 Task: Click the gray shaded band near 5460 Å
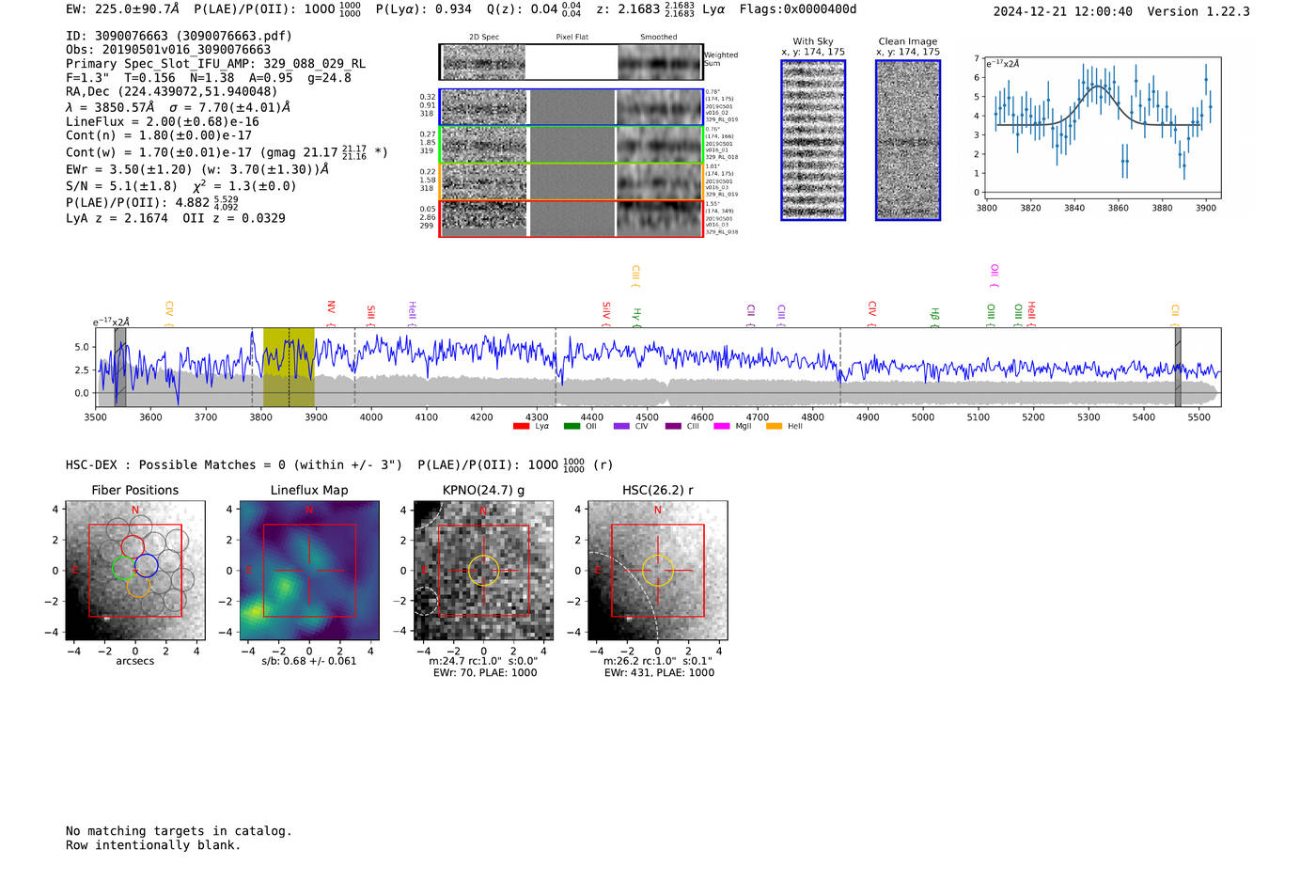point(1178,368)
